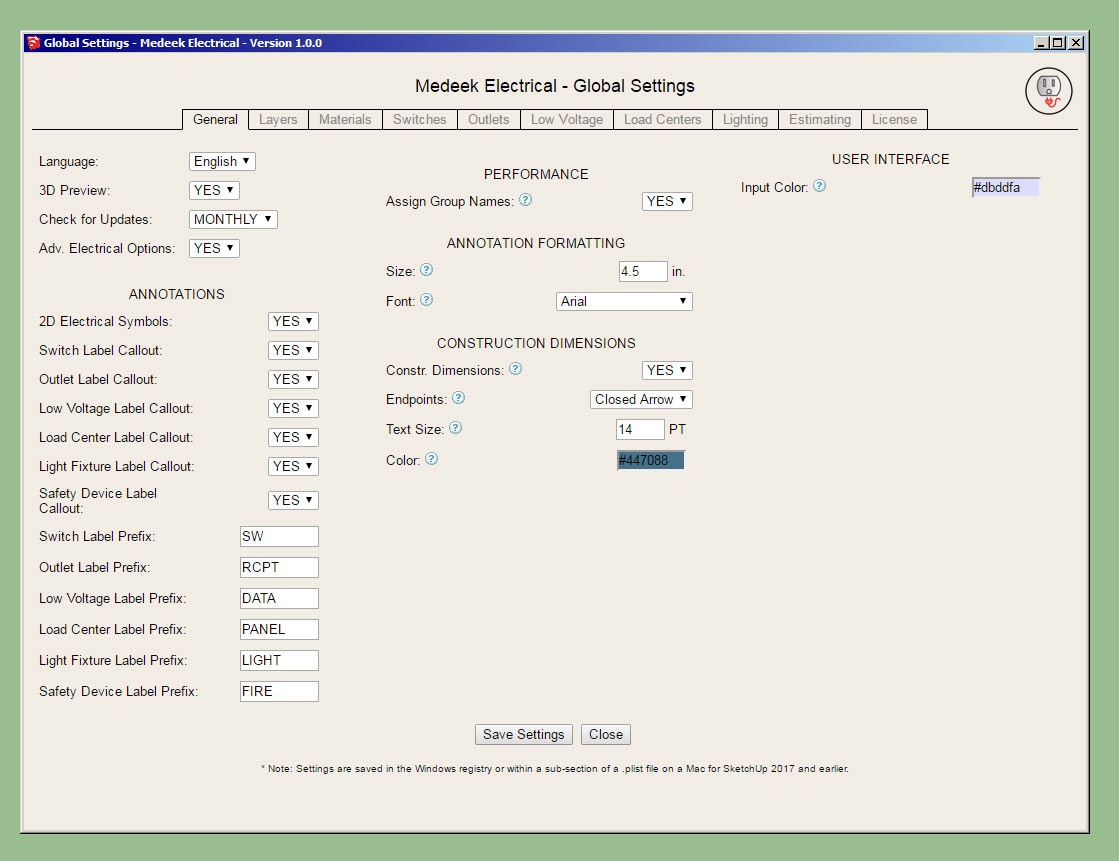Click the help icon beside construction Color
The height and width of the screenshot is (861, 1119).
point(431,459)
